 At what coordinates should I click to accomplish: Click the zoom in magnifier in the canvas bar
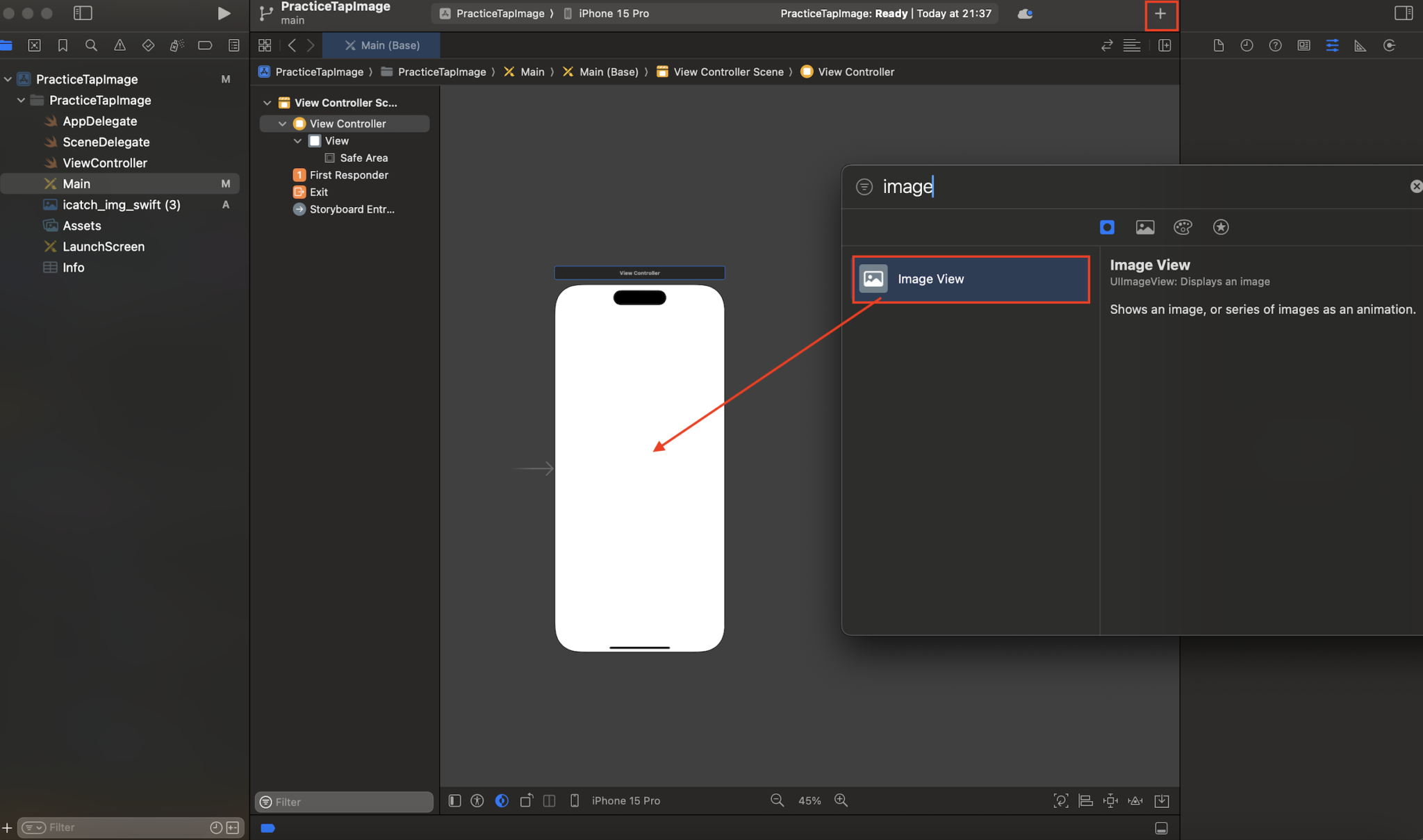click(x=841, y=800)
